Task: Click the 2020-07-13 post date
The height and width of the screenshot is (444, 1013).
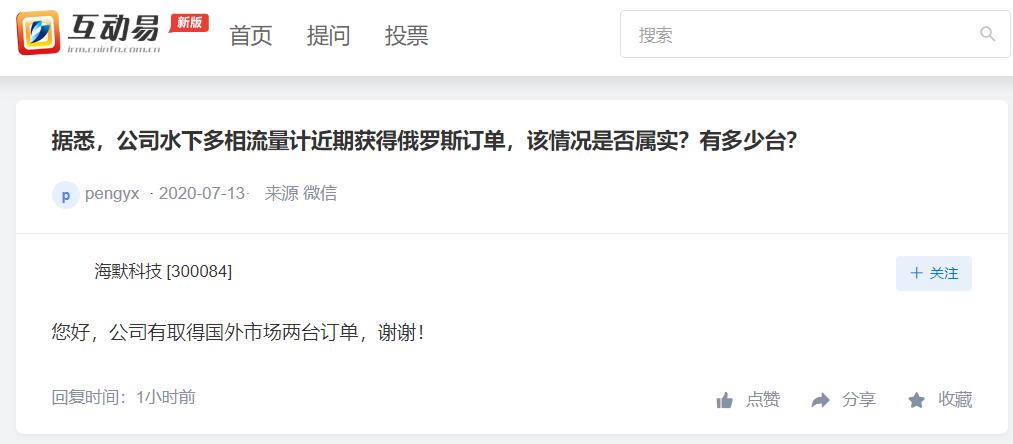Action: 202,194
